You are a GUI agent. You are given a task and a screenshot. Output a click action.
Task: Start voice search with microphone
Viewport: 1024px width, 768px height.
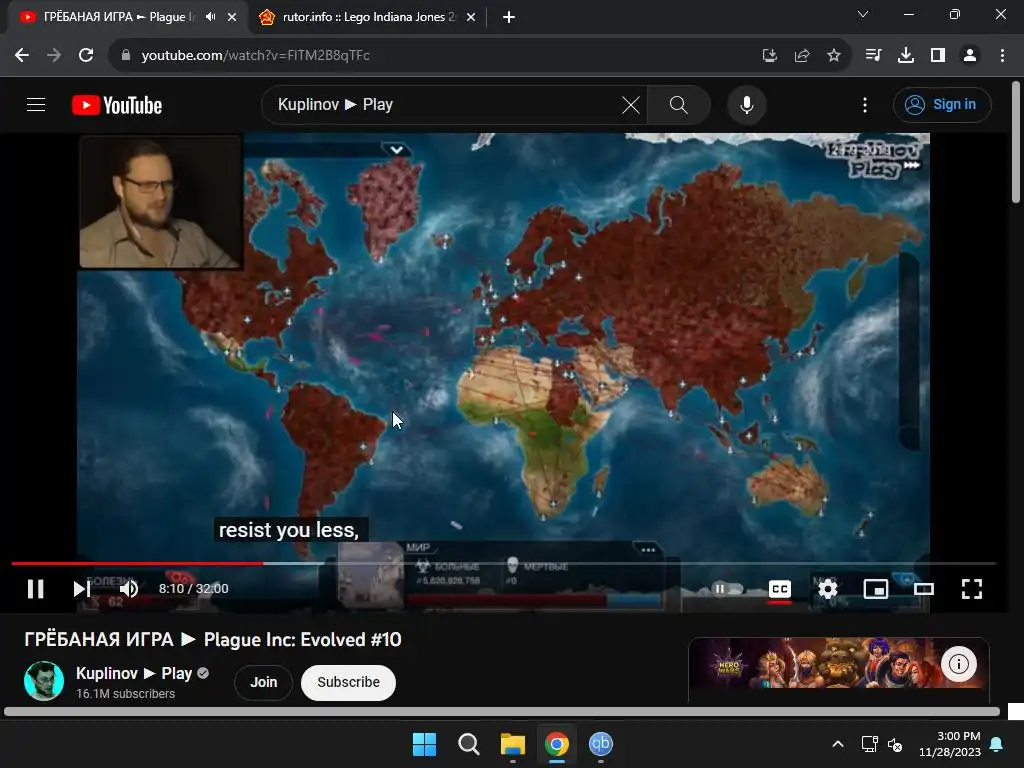click(746, 104)
